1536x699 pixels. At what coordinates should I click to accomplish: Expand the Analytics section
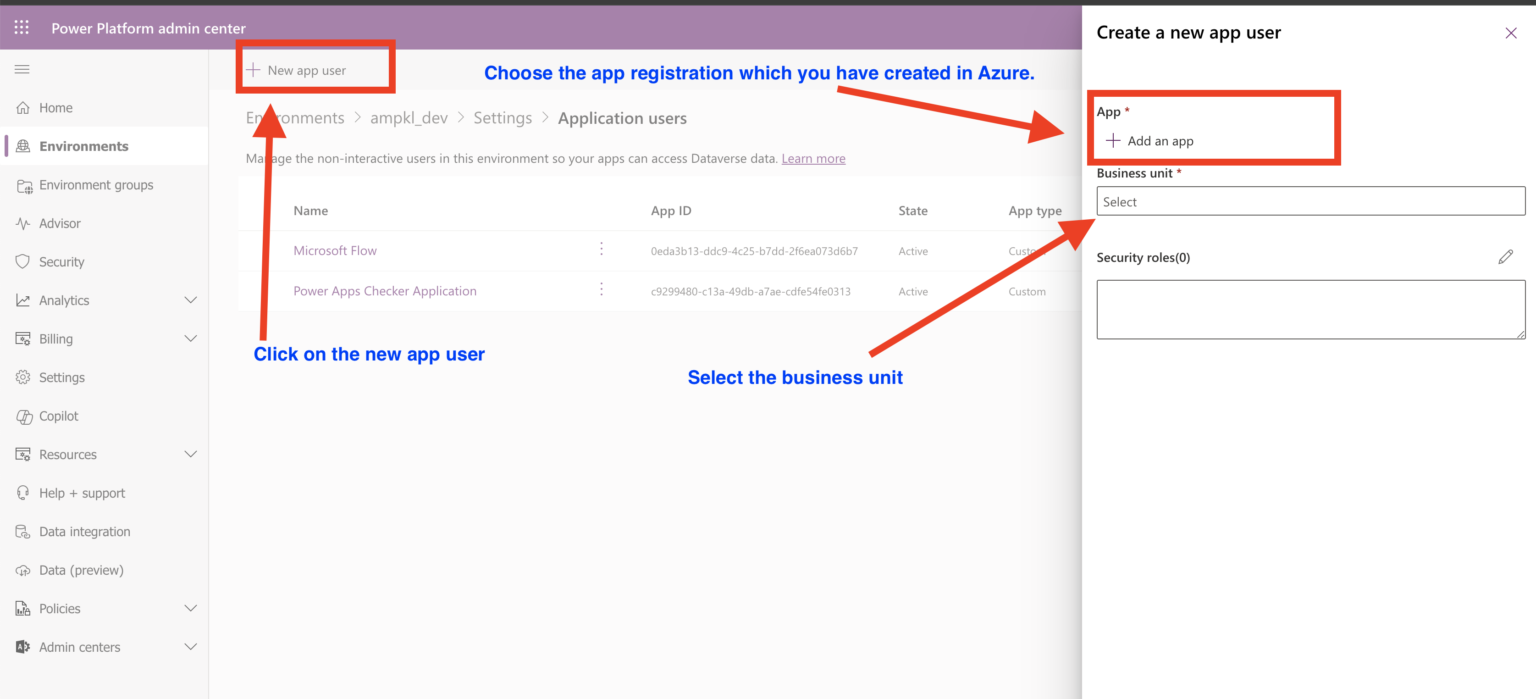[x=190, y=300]
